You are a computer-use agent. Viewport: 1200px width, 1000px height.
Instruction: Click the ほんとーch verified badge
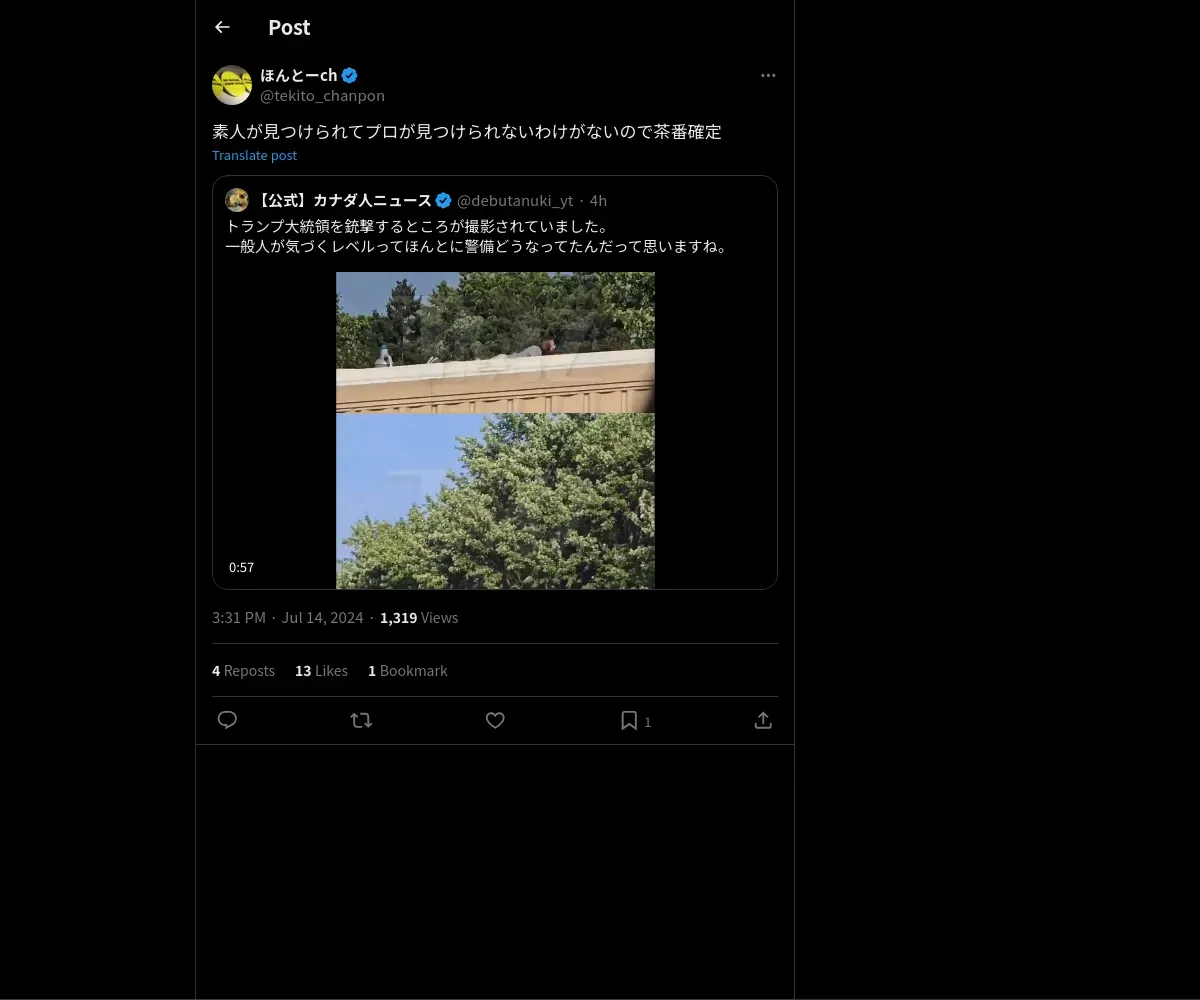point(350,75)
